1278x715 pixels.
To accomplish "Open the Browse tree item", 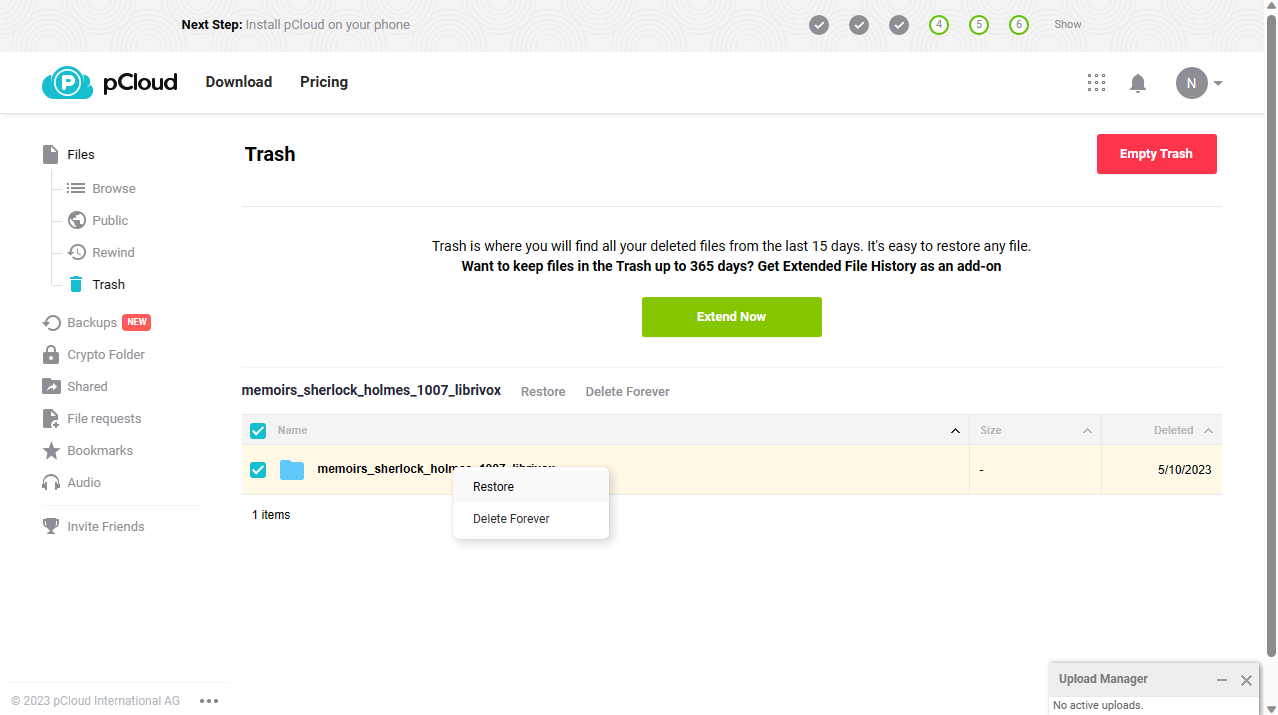I will point(114,188).
